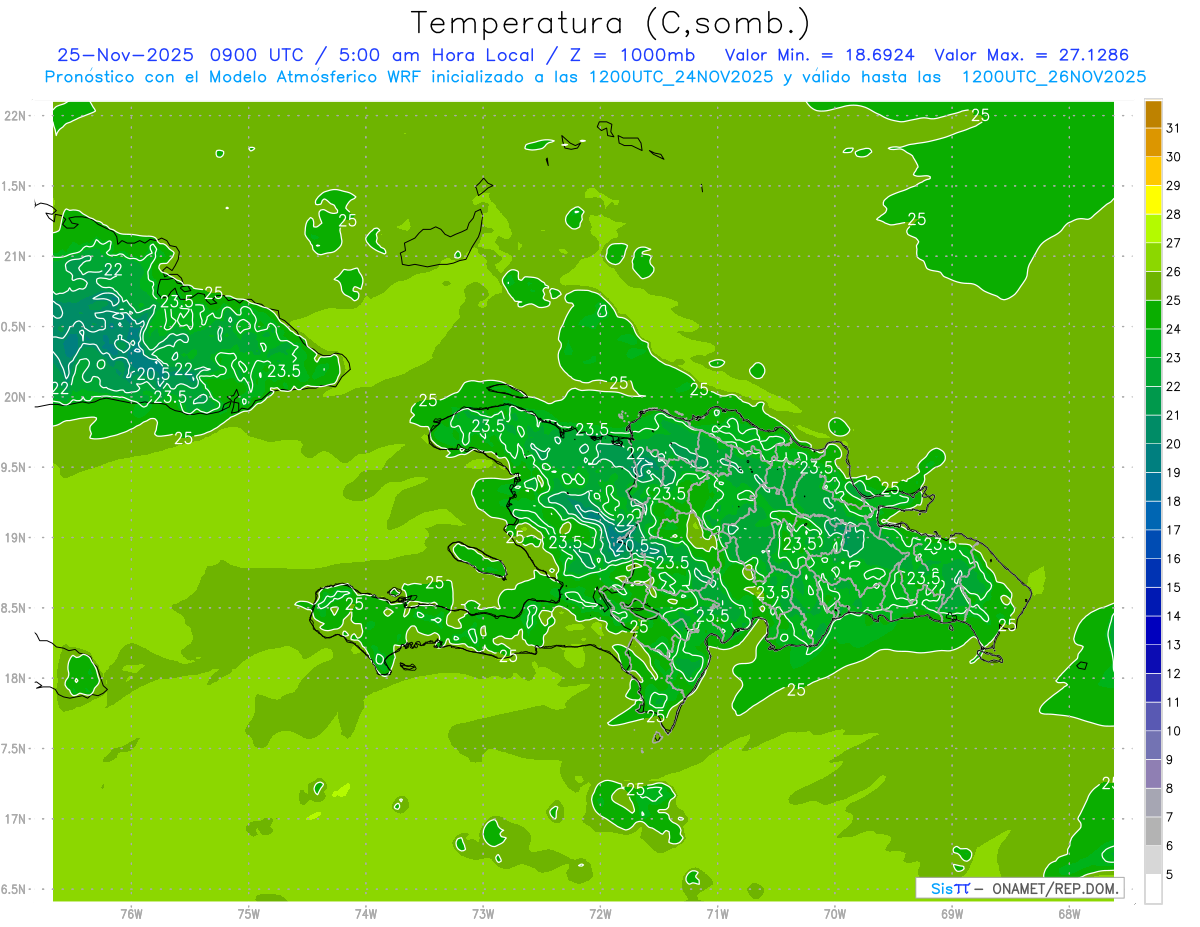Click dark blue swatch between 13 and 14
The image size is (1200, 927).
(1153, 630)
